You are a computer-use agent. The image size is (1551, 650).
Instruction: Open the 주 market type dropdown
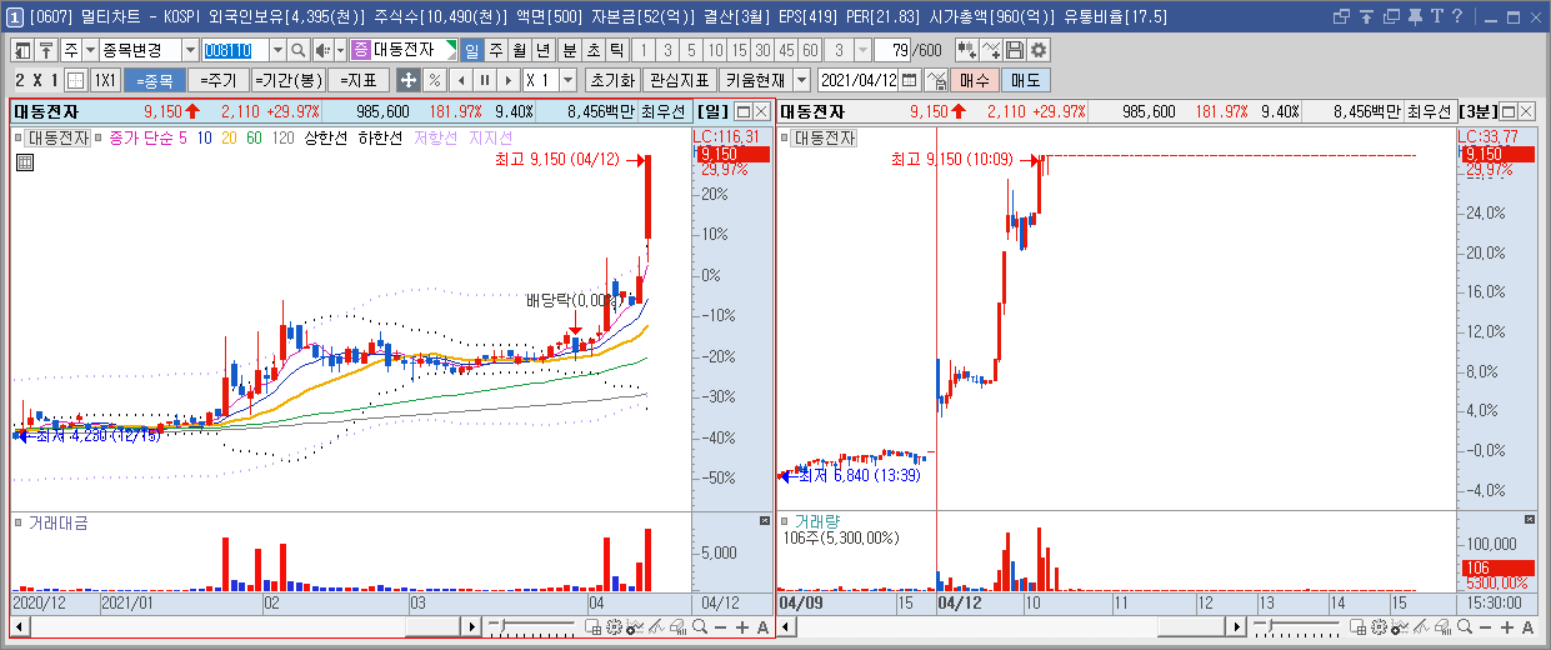pos(90,50)
